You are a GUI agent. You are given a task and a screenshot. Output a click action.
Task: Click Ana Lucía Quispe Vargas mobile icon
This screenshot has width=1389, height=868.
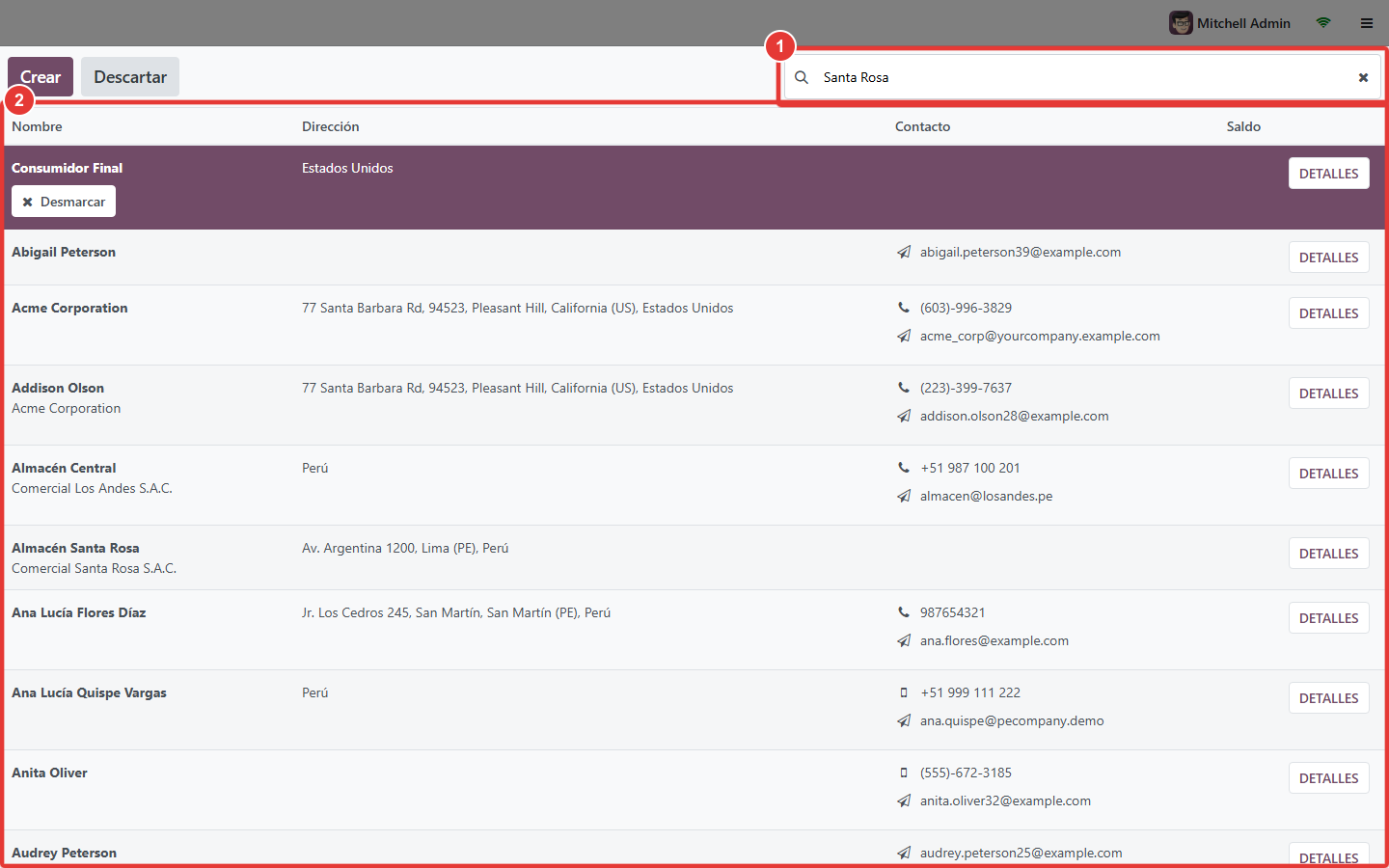(904, 692)
